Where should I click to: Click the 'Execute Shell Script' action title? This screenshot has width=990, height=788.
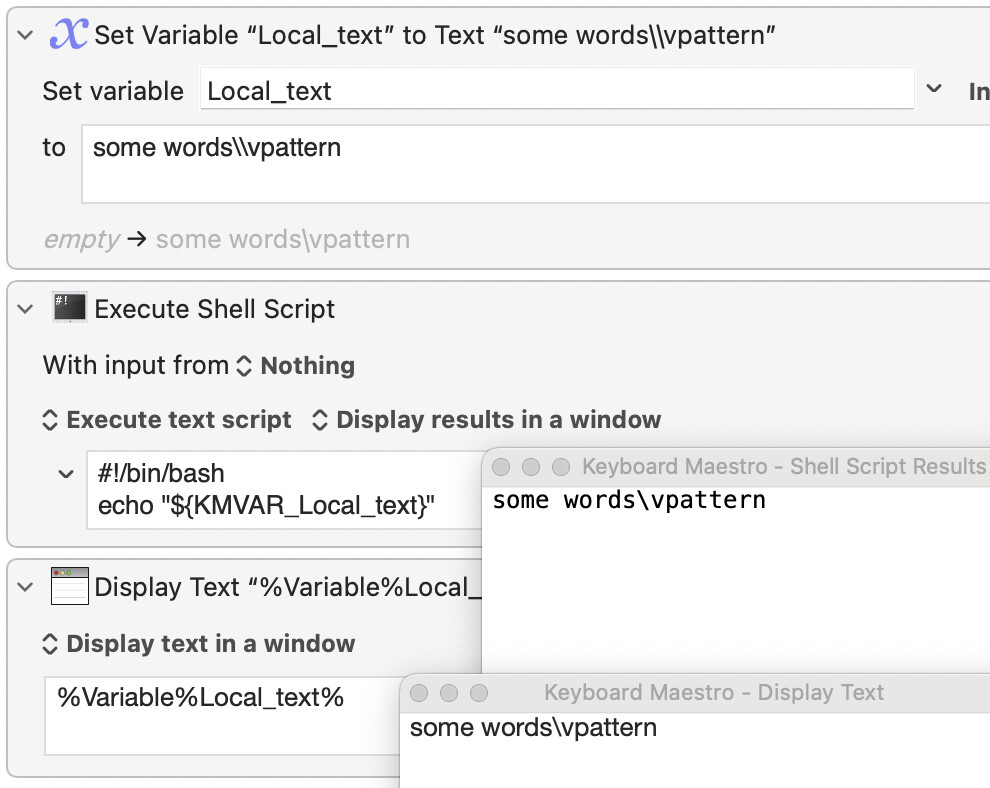coord(215,309)
